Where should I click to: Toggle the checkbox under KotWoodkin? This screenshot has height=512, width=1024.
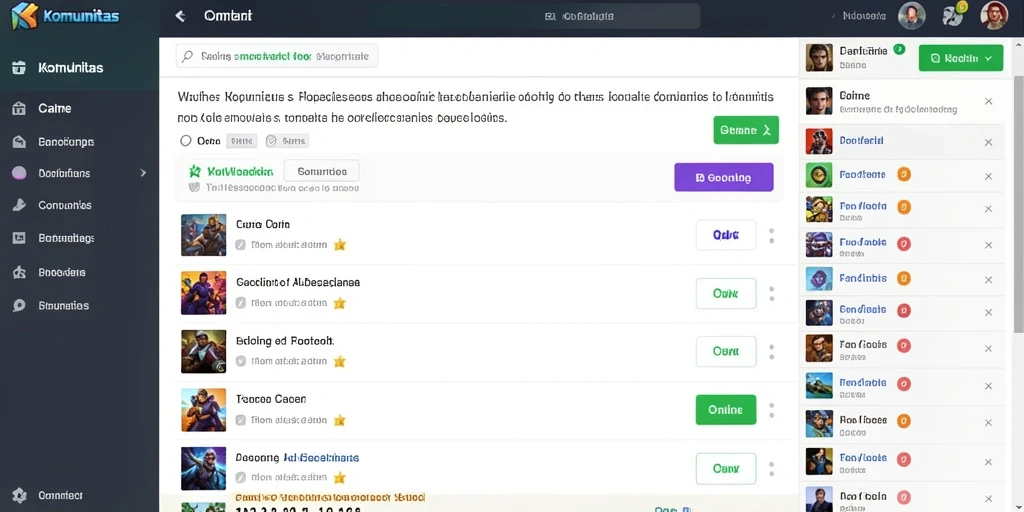[194, 187]
